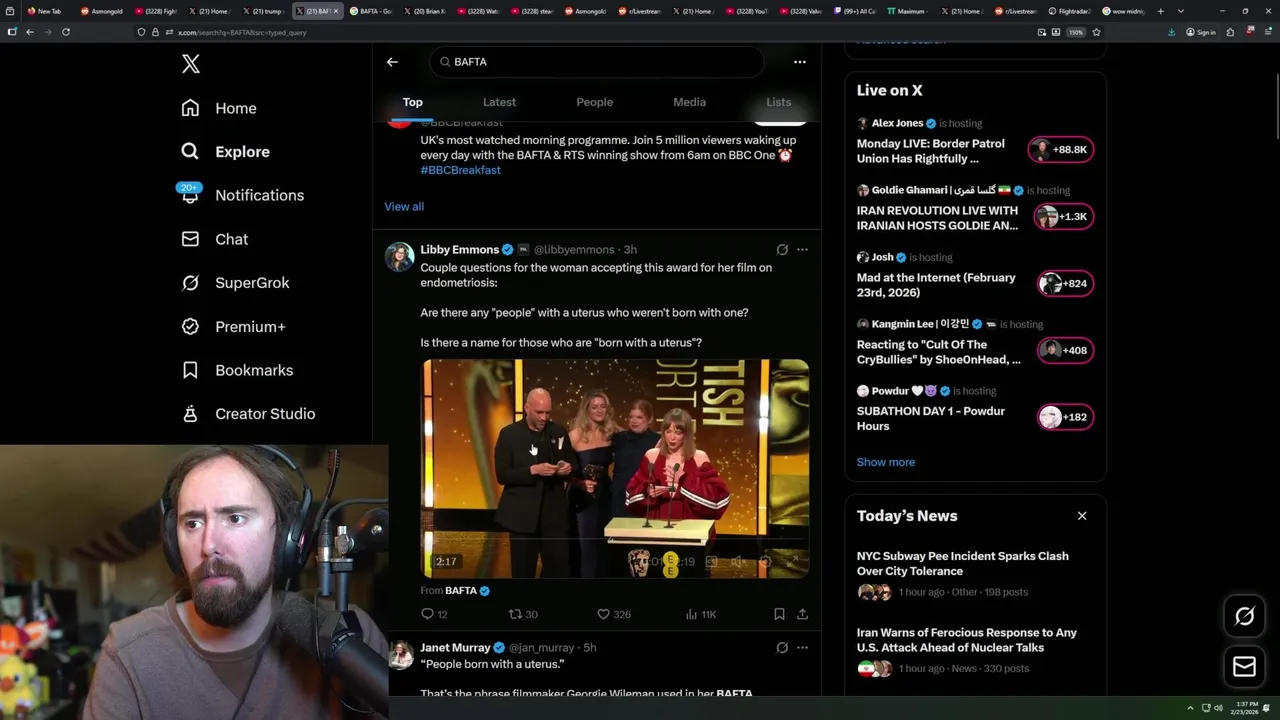This screenshot has width=1280, height=720.
Task: Open more options on Janet Murray post
Action: (802, 648)
